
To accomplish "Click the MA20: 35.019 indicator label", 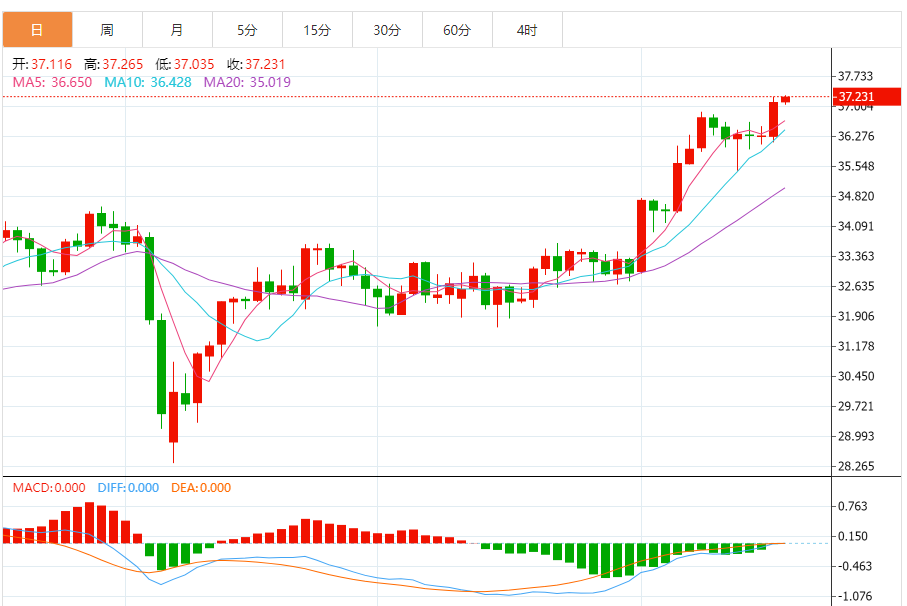I will [x=247, y=82].
